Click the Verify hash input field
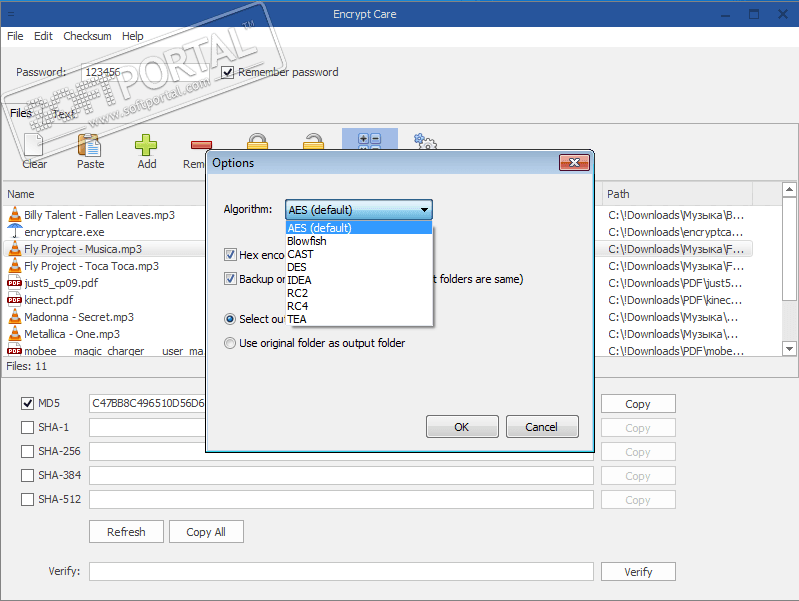 point(341,571)
